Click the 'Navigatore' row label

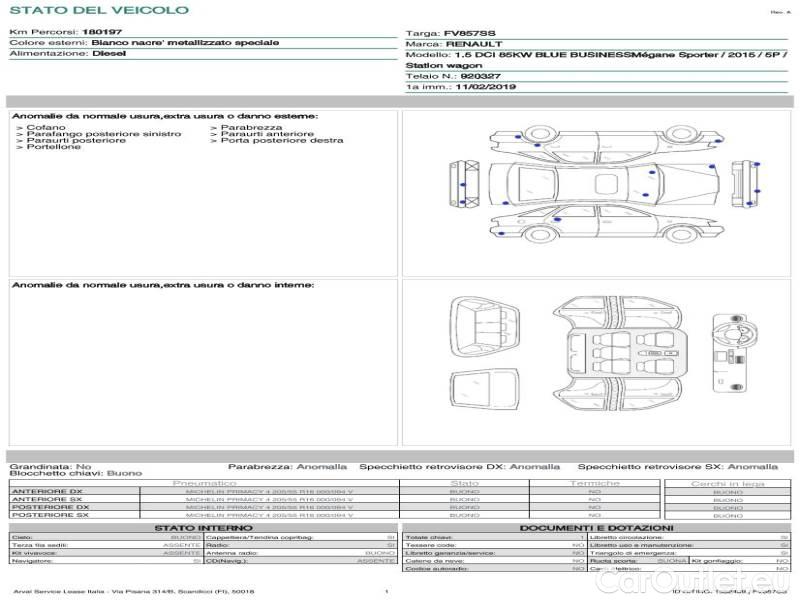(32, 561)
